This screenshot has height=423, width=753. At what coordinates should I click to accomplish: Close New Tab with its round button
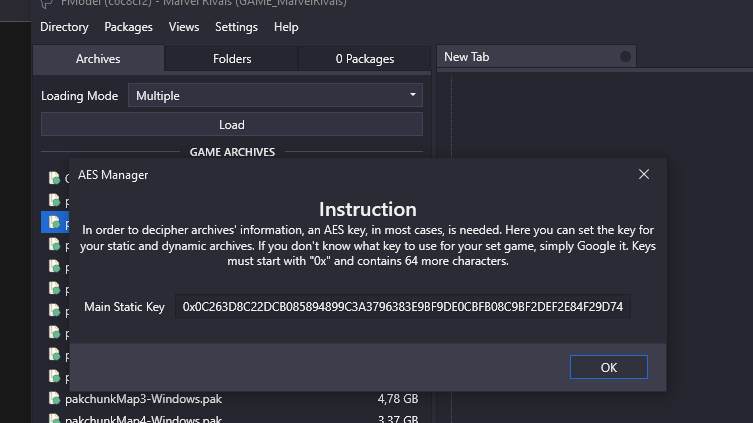tap(625, 57)
